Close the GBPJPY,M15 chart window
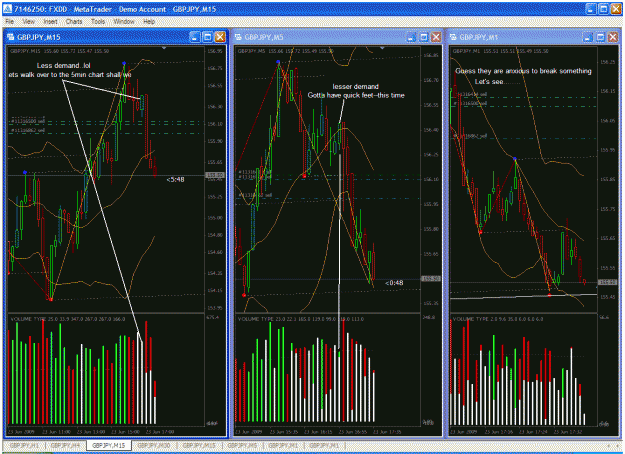 [220, 37]
